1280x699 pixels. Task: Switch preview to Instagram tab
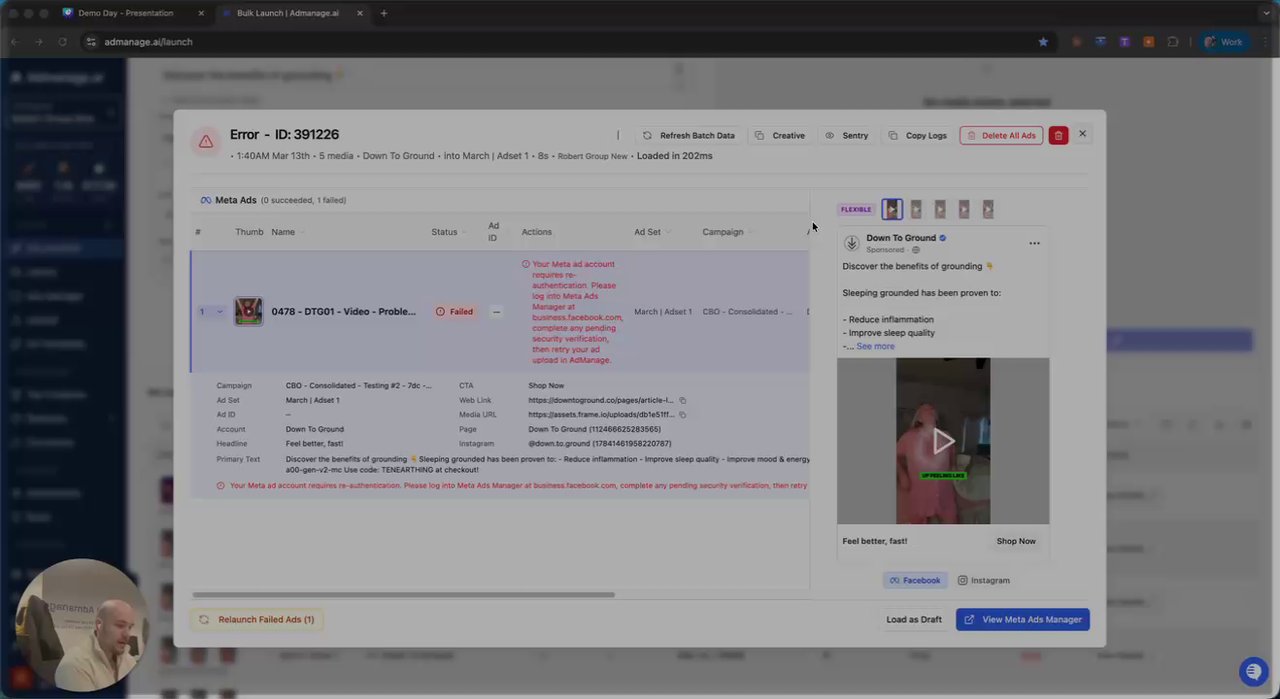tap(984, 580)
